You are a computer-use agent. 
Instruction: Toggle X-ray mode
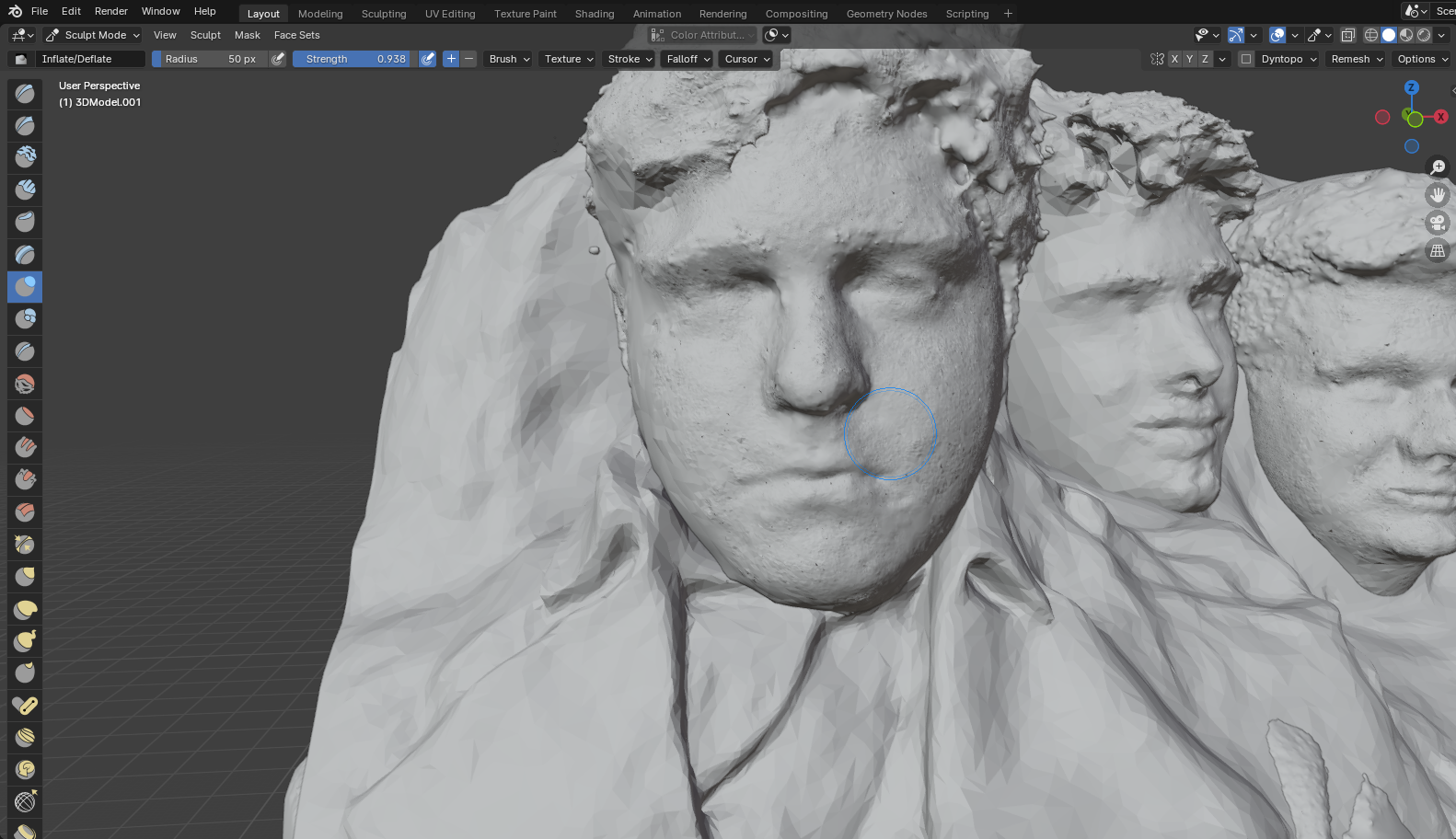click(1348, 35)
